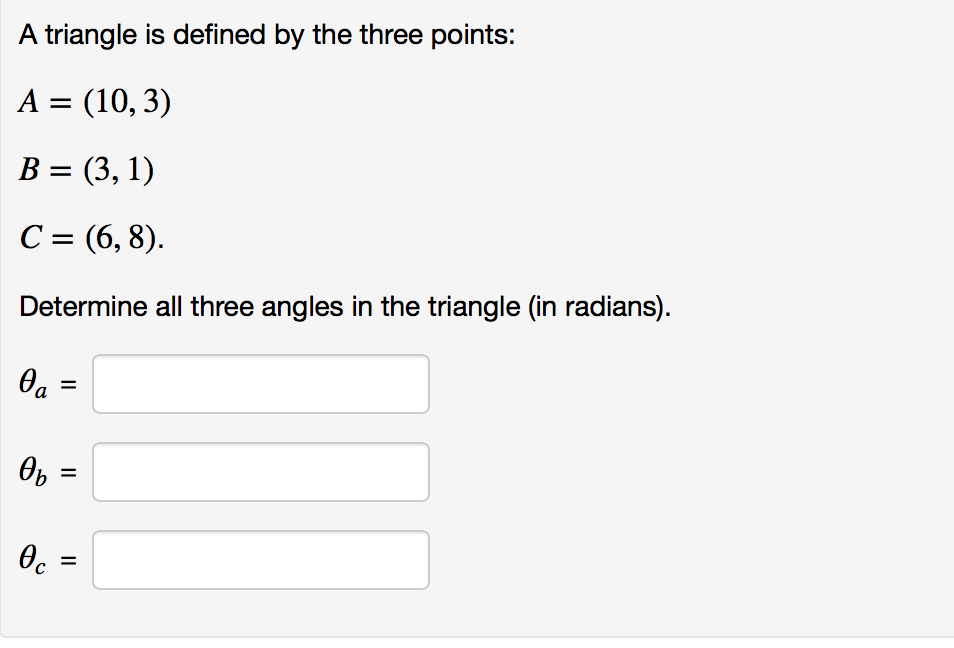The height and width of the screenshot is (648, 954).
Task: Click the problem statement heading text
Action: click(x=266, y=33)
